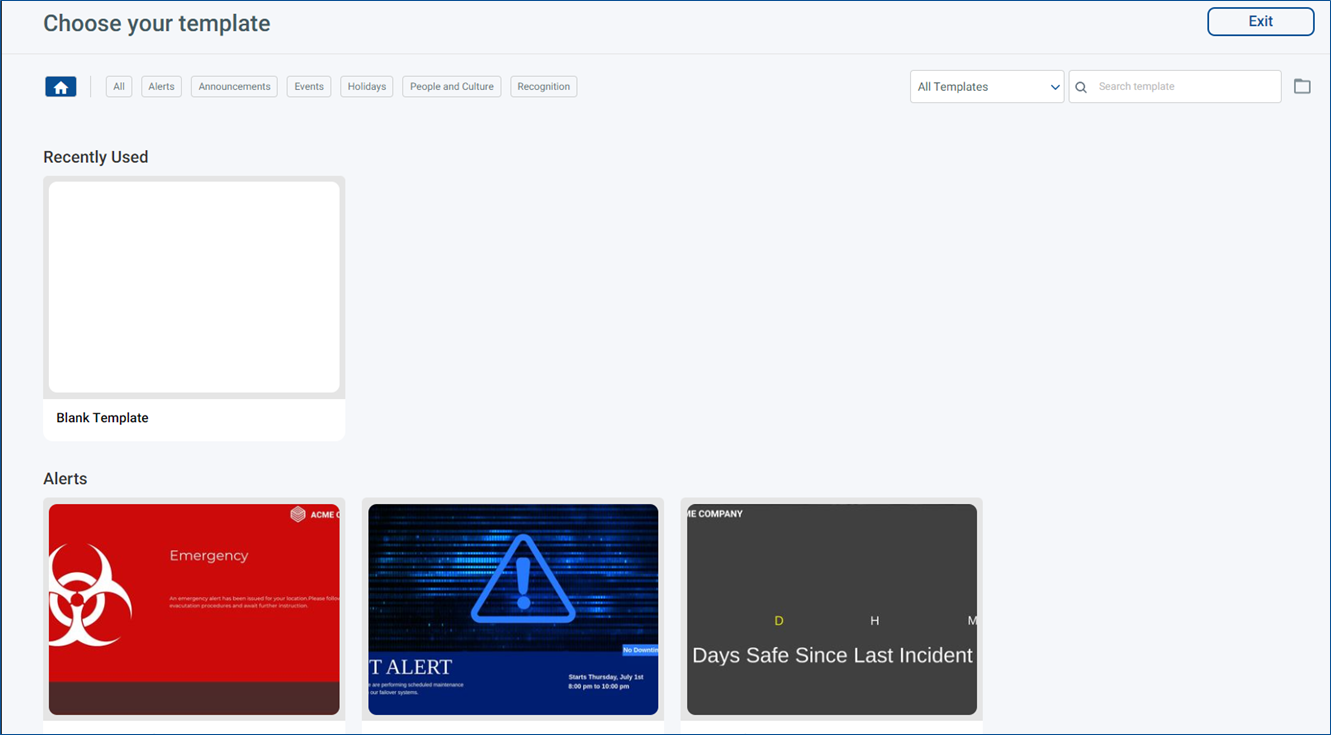Pick the Days Safe Since Last Incident template
The height and width of the screenshot is (735, 1331).
[x=832, y=609]
